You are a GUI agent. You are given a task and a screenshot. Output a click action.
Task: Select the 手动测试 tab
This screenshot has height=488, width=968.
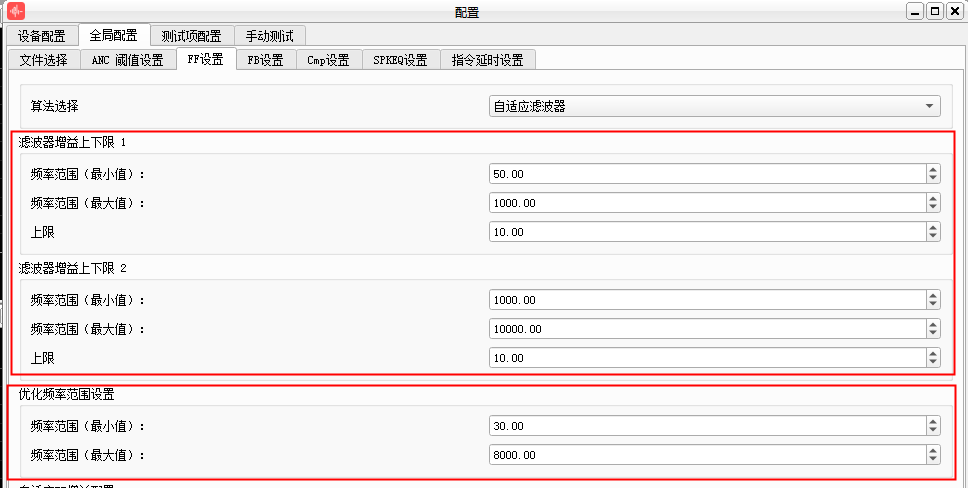click(269, 36)
